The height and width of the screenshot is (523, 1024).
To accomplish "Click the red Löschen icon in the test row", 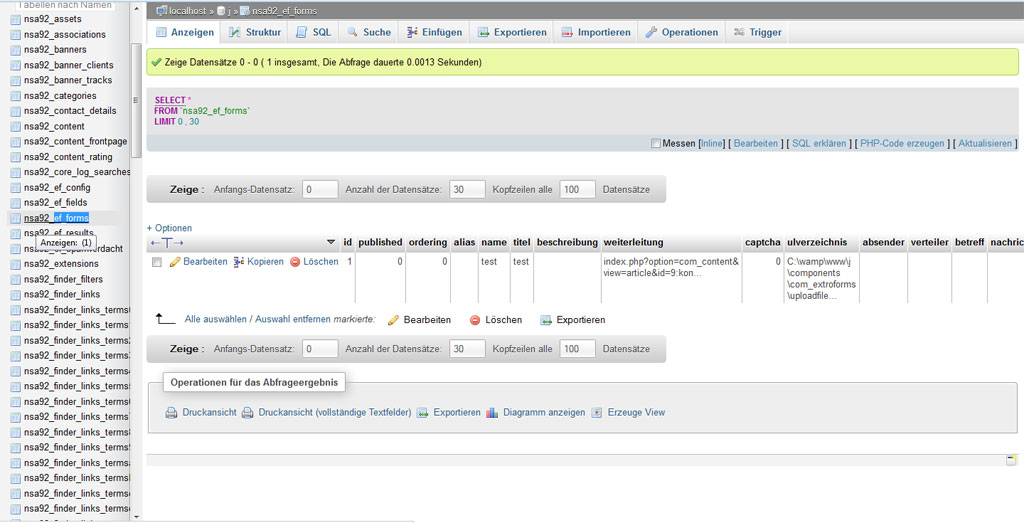I will click(295, 262).
